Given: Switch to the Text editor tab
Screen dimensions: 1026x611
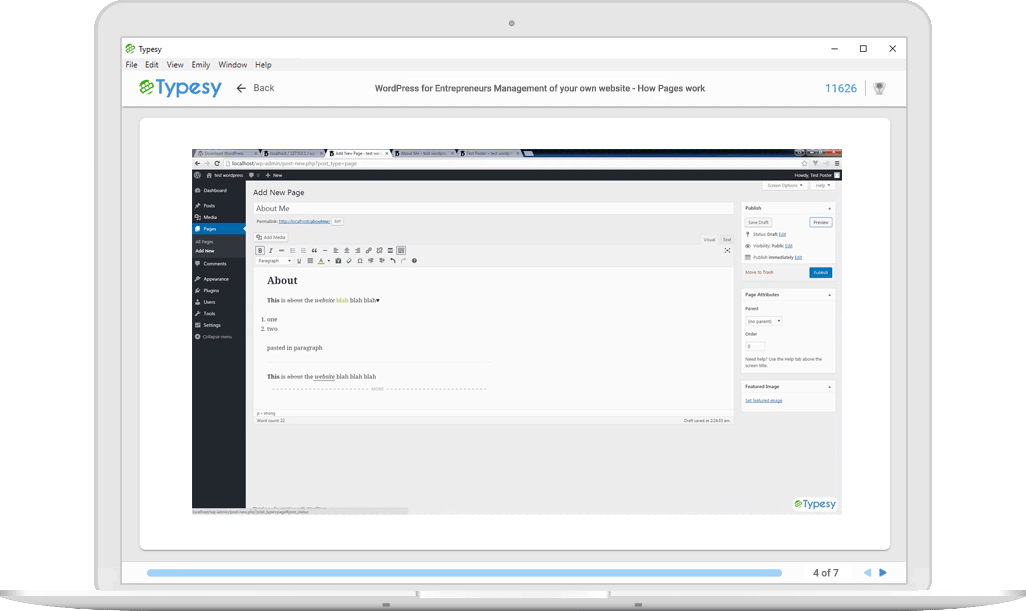Looking at the screenshot, I should [726, 239].
